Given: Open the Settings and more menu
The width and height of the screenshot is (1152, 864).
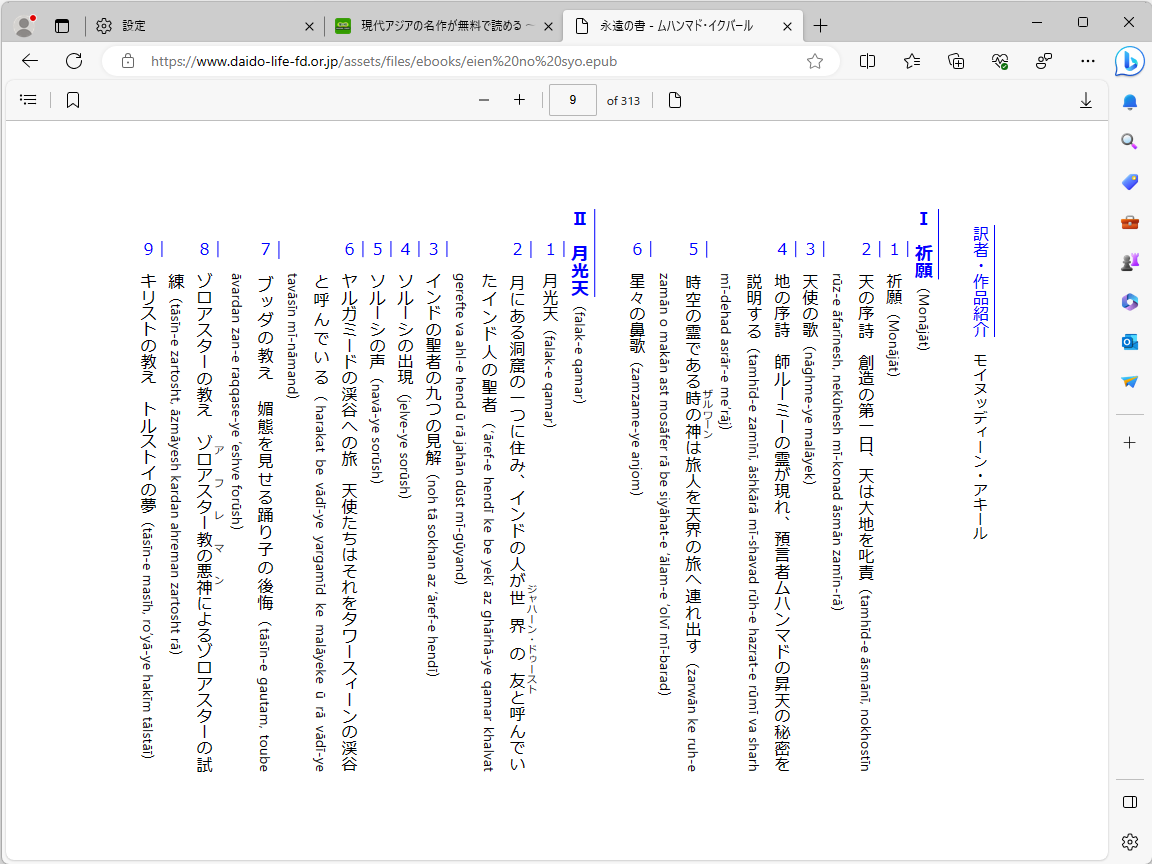Looking at the screenshot, I should [1088, 61].
